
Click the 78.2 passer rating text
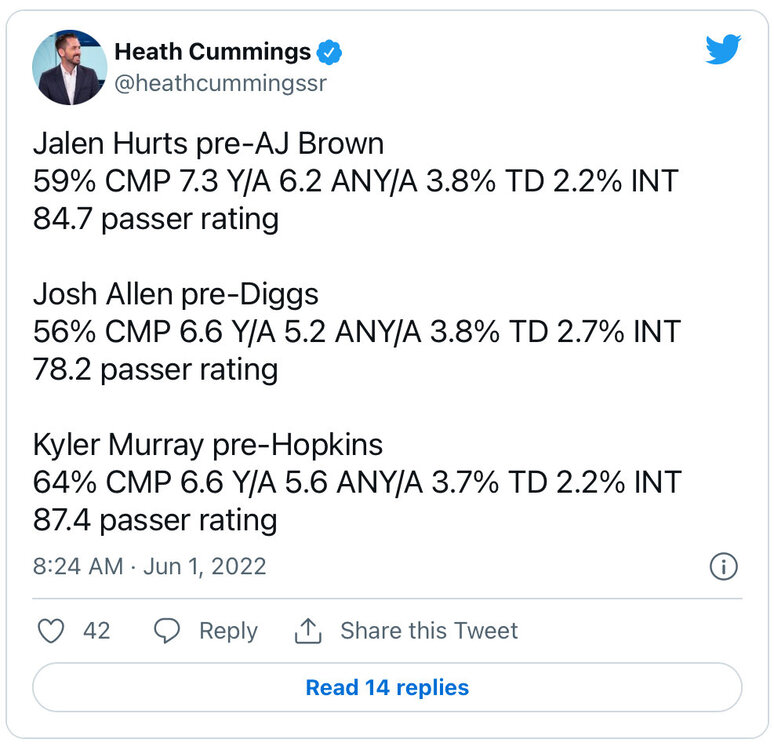point(155,370)
